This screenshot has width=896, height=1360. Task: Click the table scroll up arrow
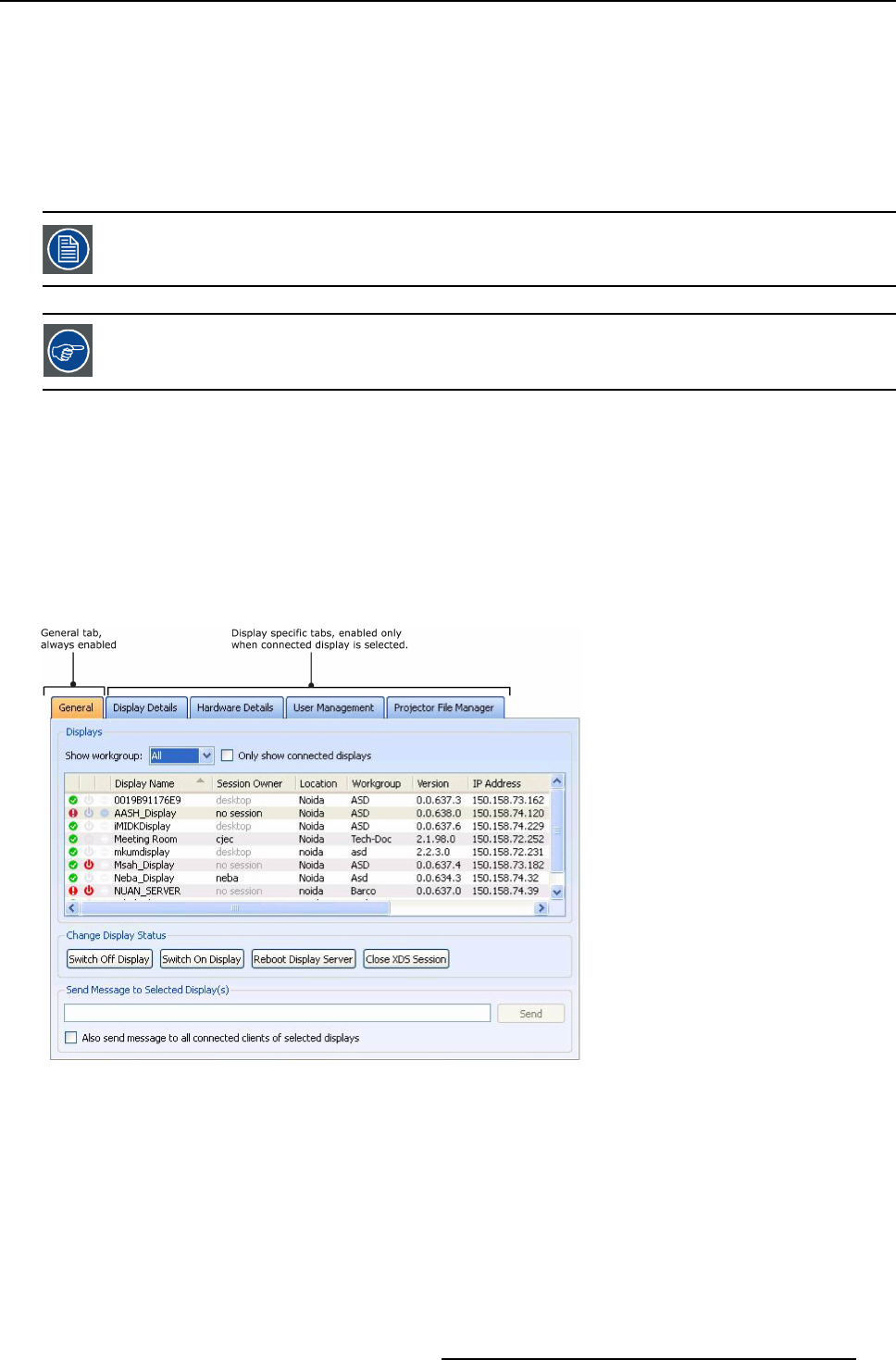click(557, 782)
